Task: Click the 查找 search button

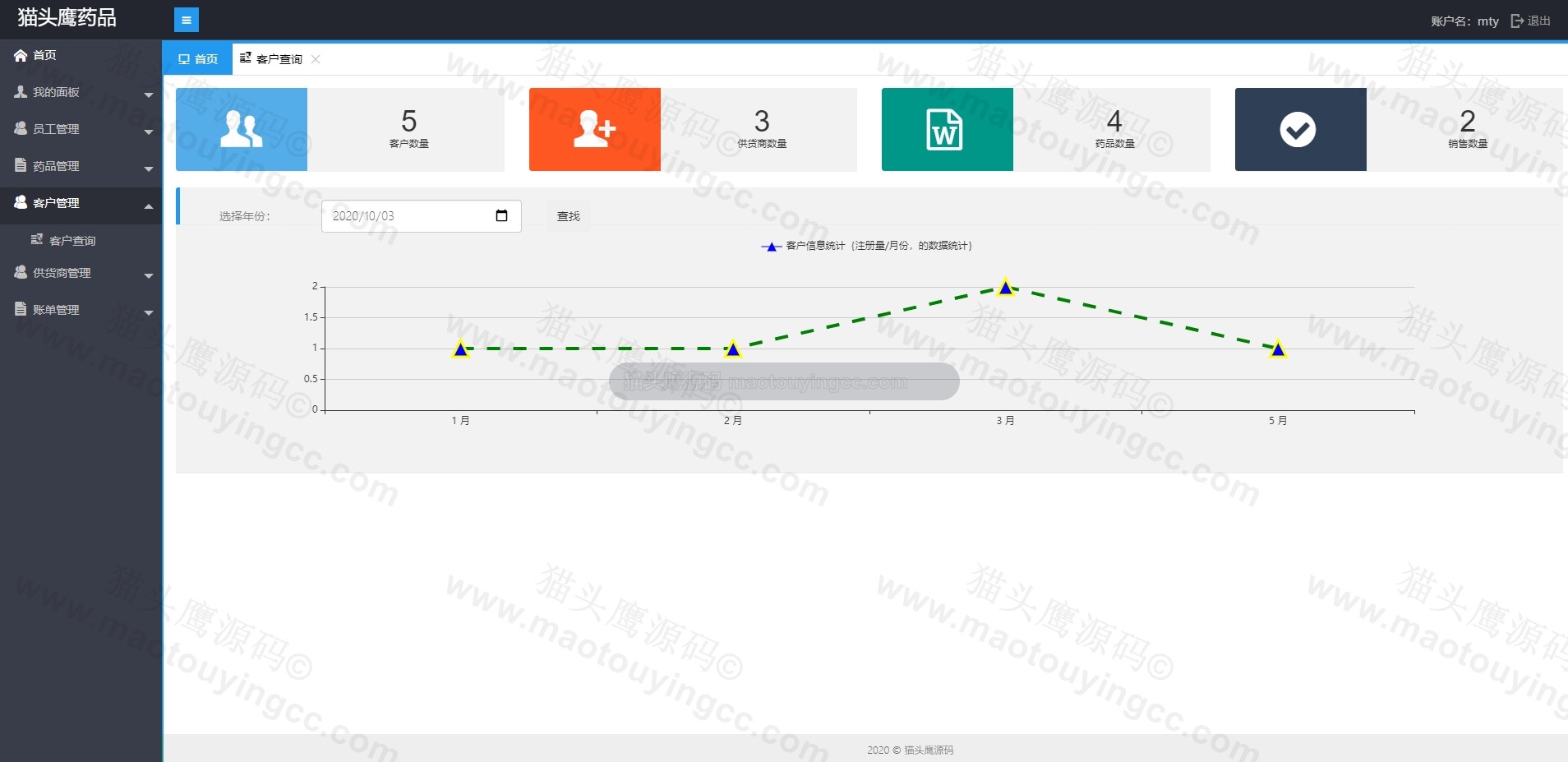Action: (569, 216)
